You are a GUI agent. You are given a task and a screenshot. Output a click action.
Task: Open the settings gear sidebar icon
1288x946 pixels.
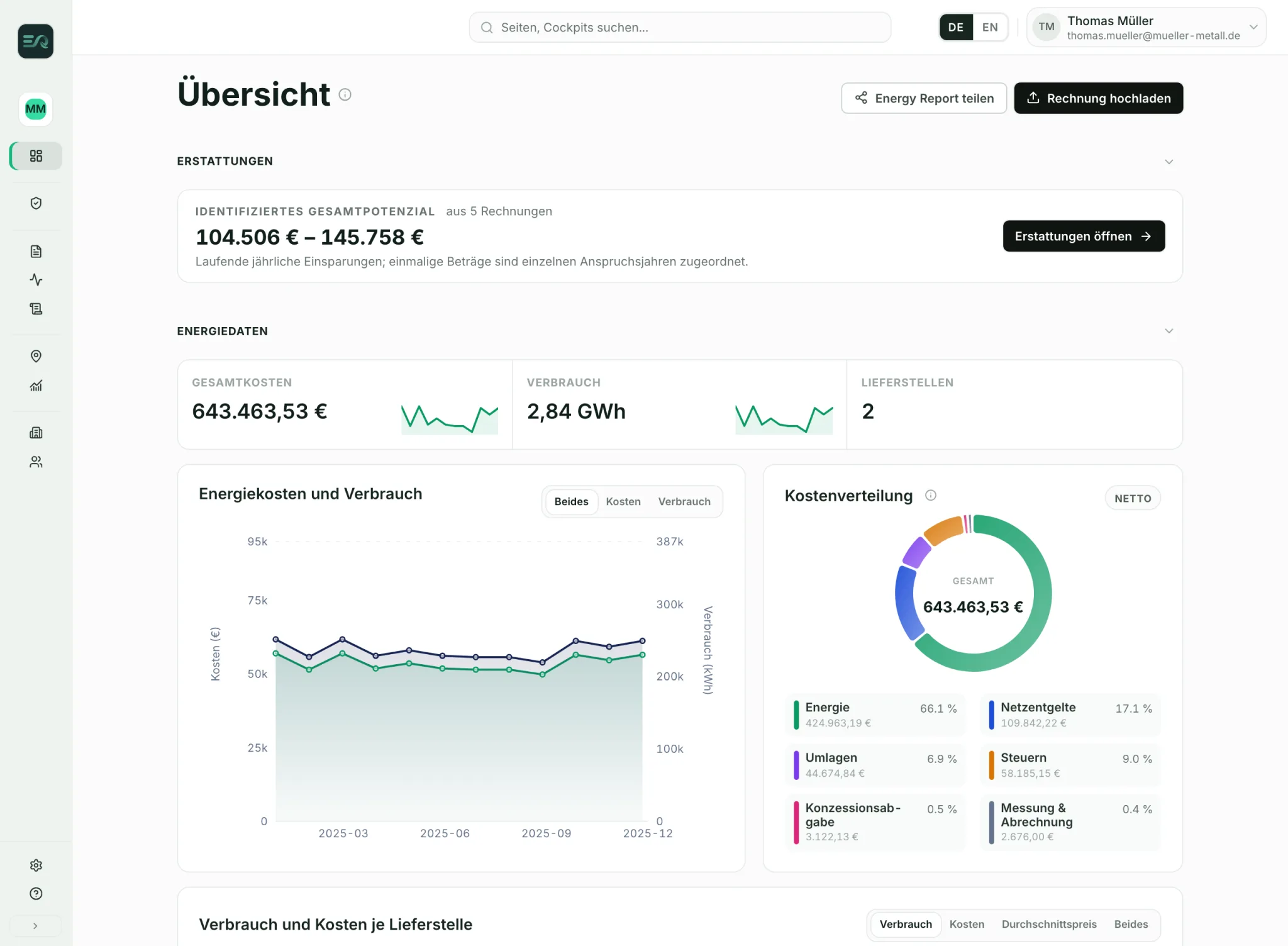[x=36, y=865]
